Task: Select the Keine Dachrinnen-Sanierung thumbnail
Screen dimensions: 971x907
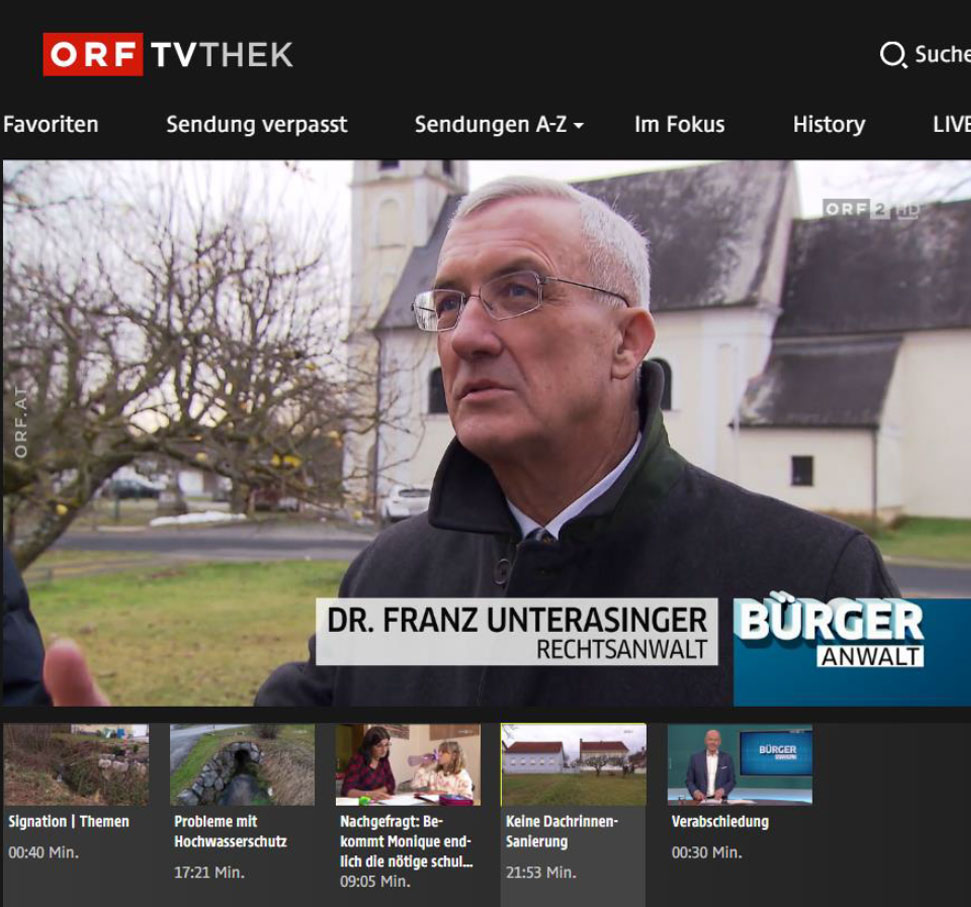Action: coord(573,764)
